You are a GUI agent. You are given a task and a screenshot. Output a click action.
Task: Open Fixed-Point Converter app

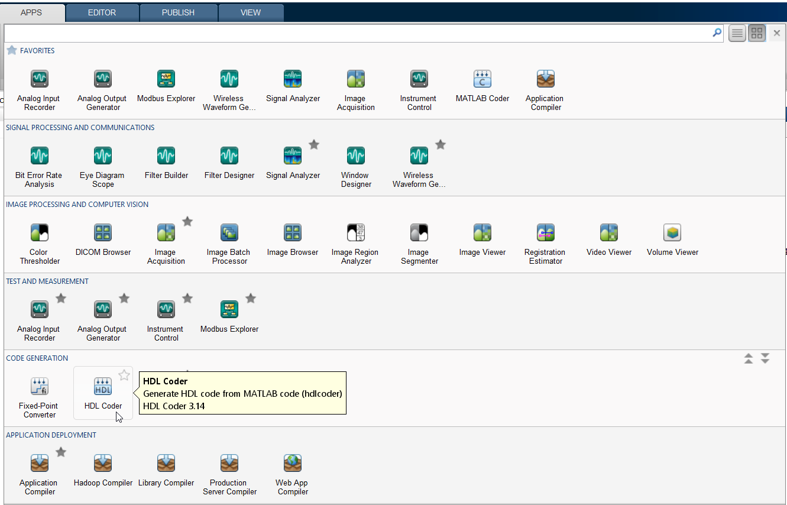coord(39,398)
